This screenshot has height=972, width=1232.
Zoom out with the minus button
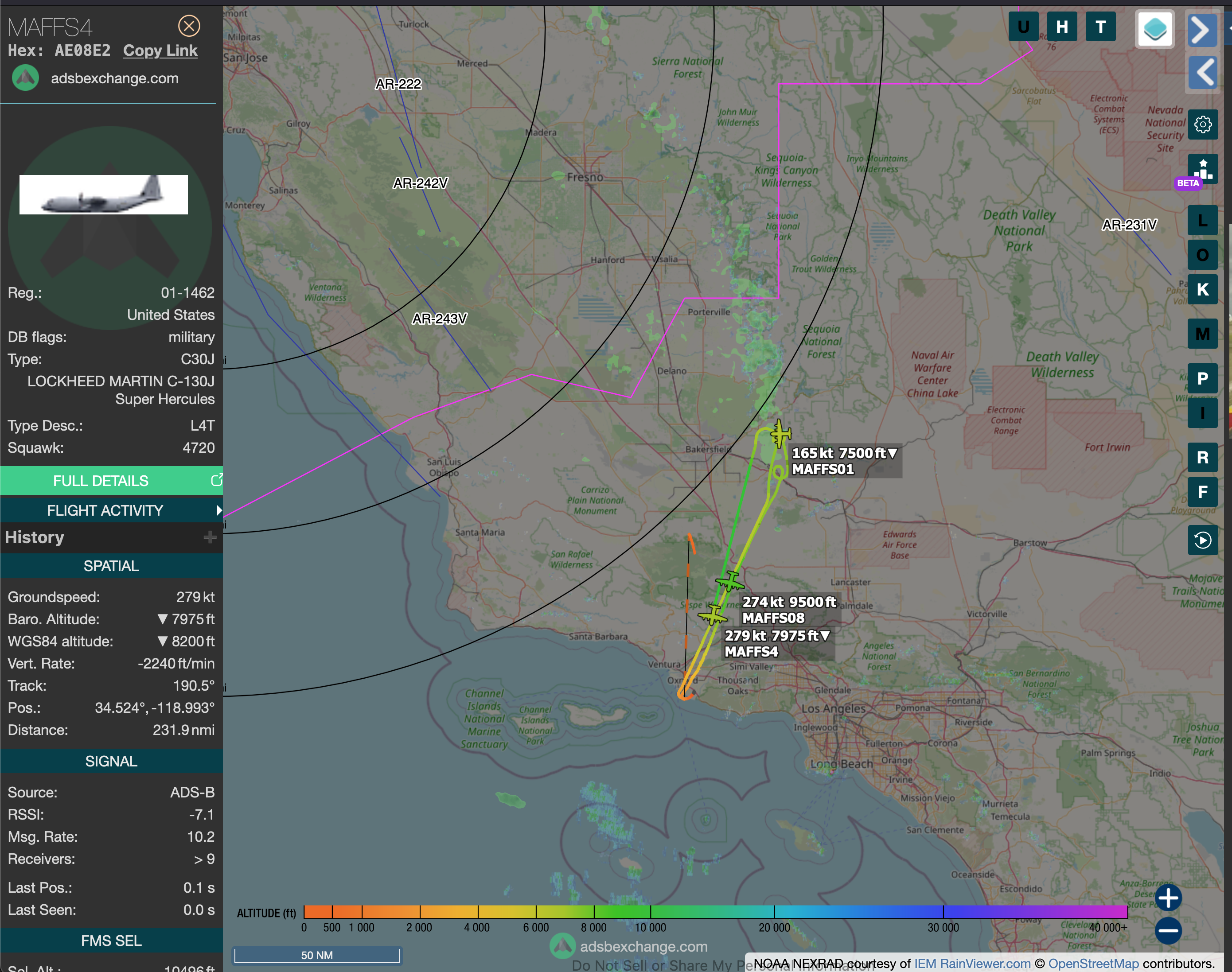coord(1169,931)
